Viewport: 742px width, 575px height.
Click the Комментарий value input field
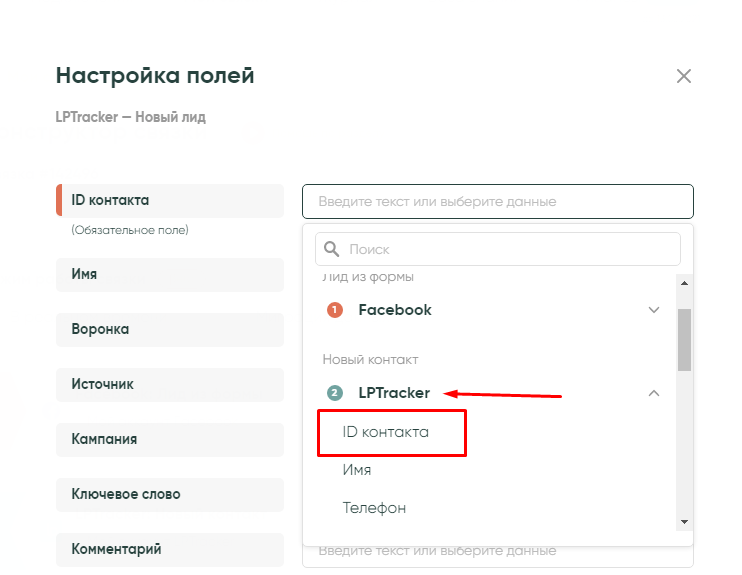(497, 552)
